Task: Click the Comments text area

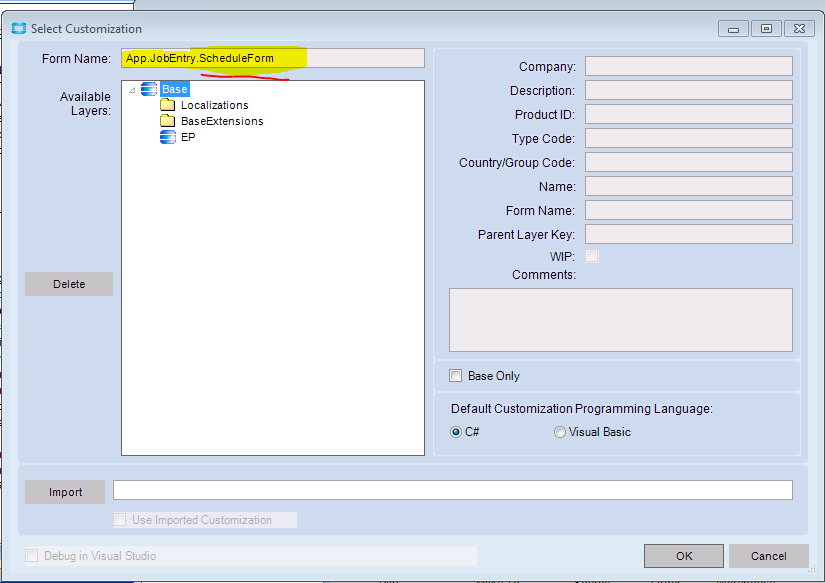Action: click(621, 320)
